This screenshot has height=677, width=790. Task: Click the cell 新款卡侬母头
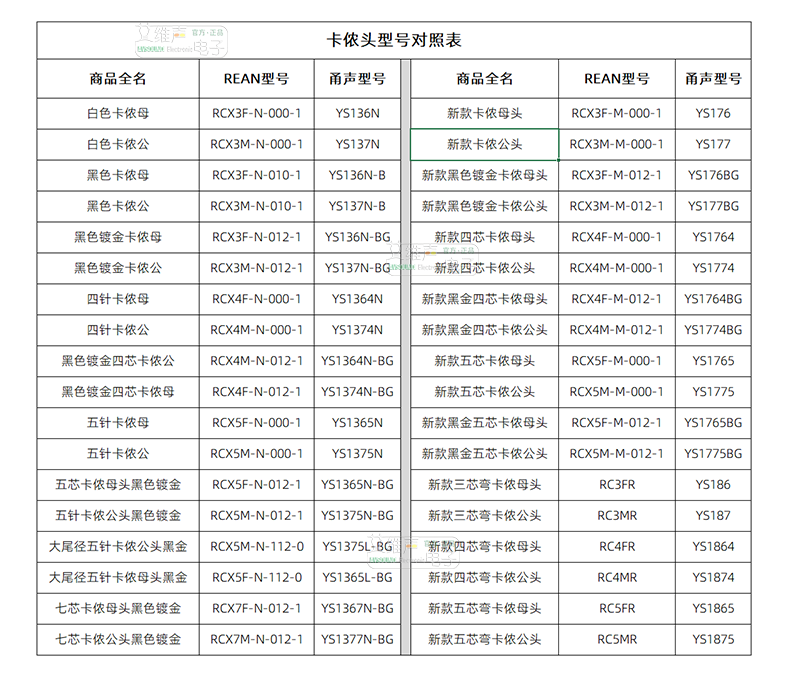point(485,114)
